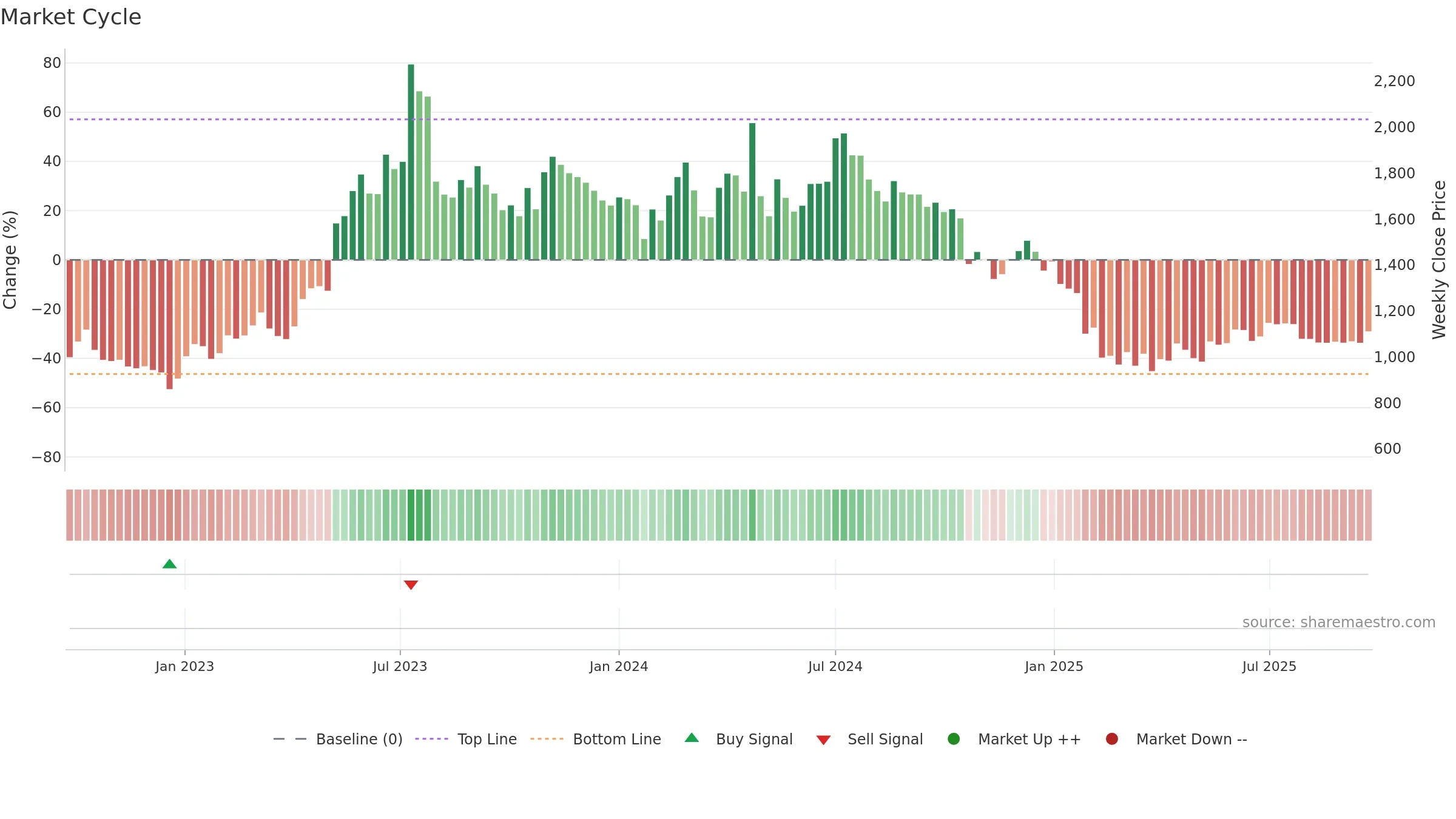Click the source: sharemaestro.com text

click(x=1339, y=622)
